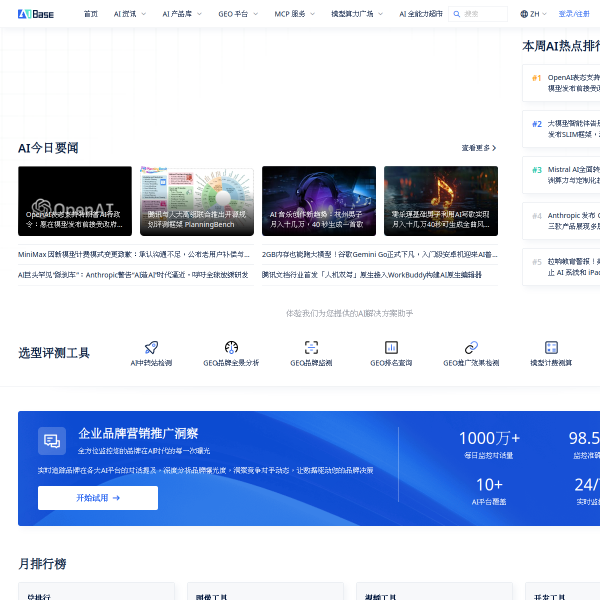Screen dimensions: 600x600
Task: Open 查看更多 in AI今日要闻
Action: 479,148
